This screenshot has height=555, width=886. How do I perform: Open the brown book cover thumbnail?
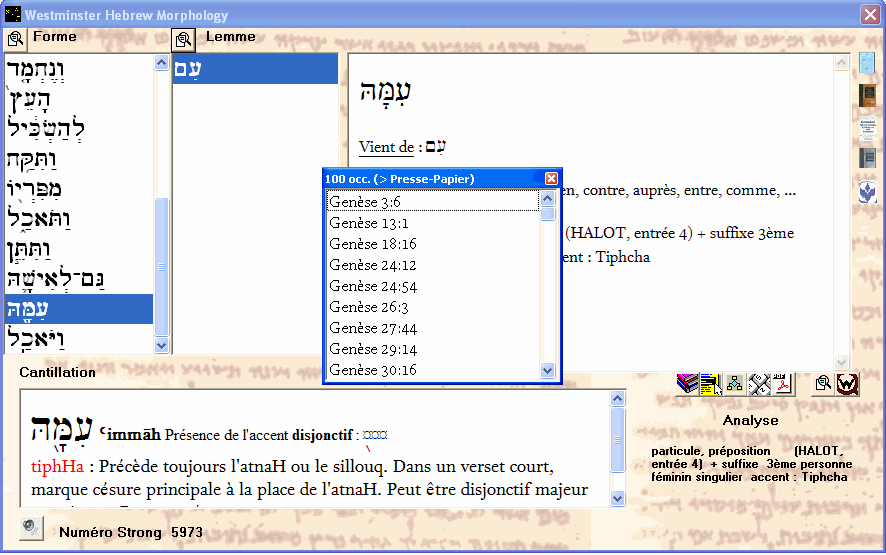867,95
